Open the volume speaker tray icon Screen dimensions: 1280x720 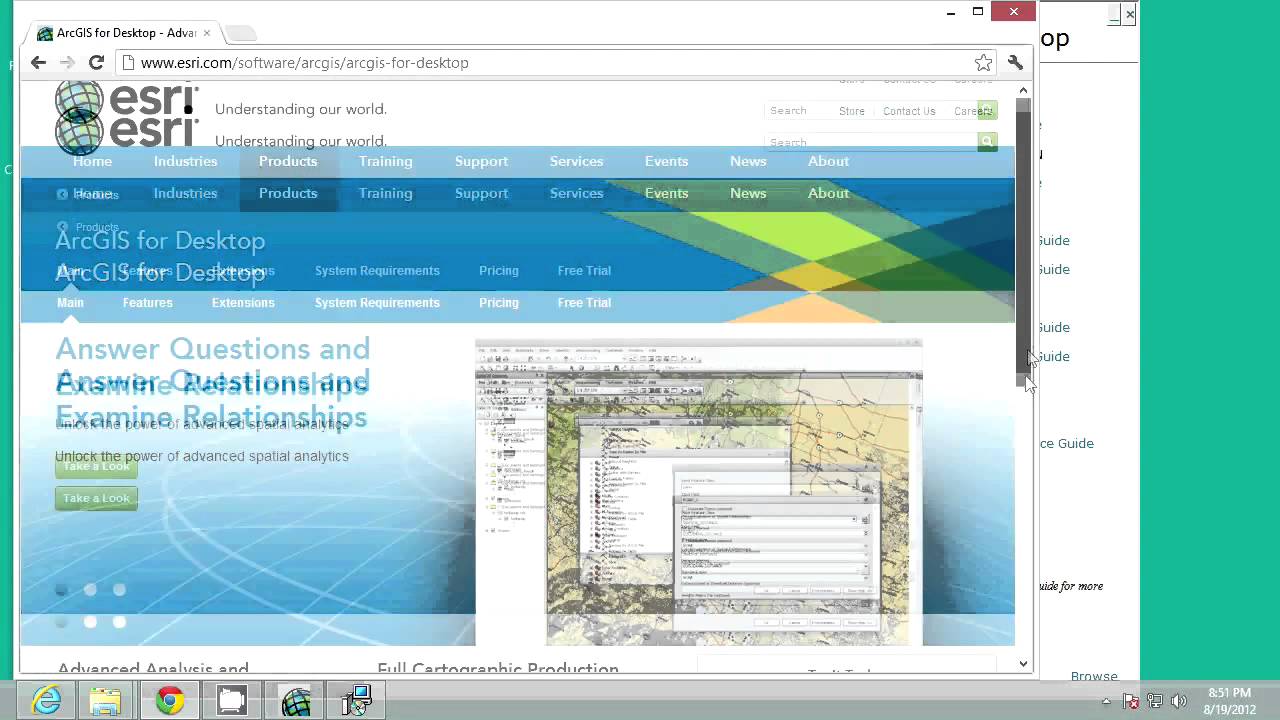tap(1179, 701)
